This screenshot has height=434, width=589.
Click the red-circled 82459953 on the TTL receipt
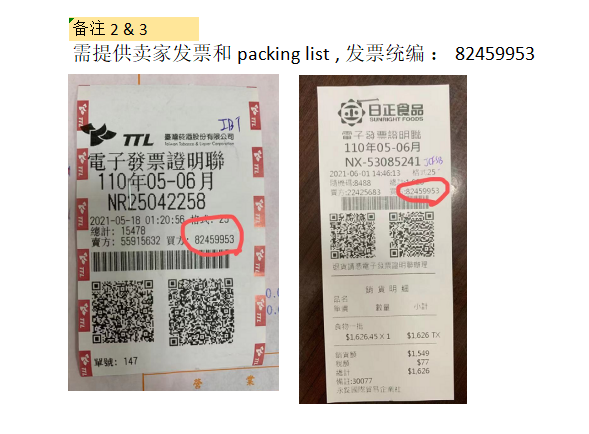tap(214, 239)
